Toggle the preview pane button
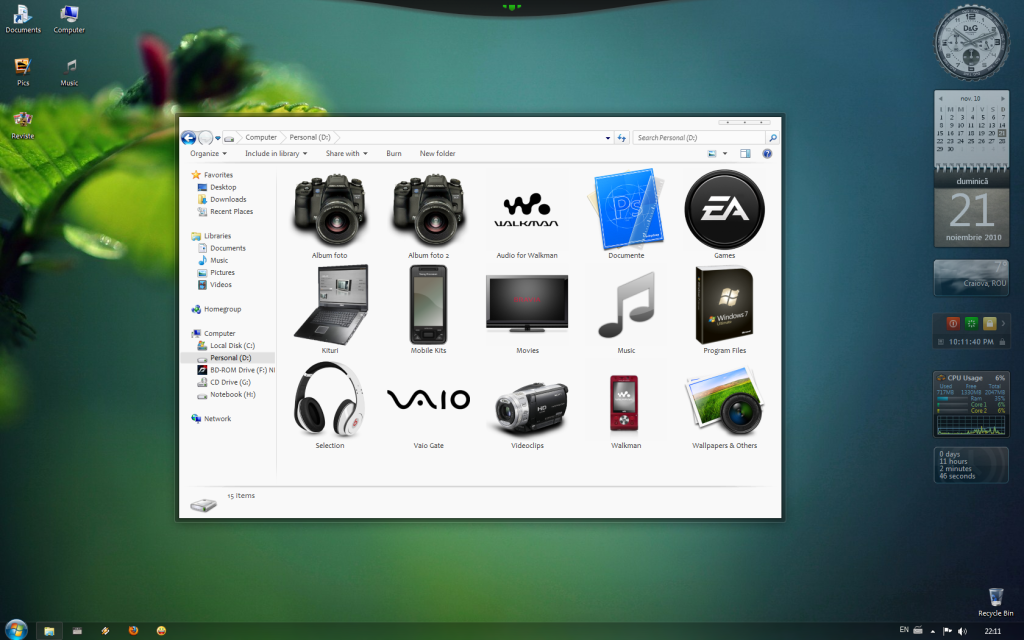The width and height of the screenshot is (1024, 640). [x=745, y=153]
